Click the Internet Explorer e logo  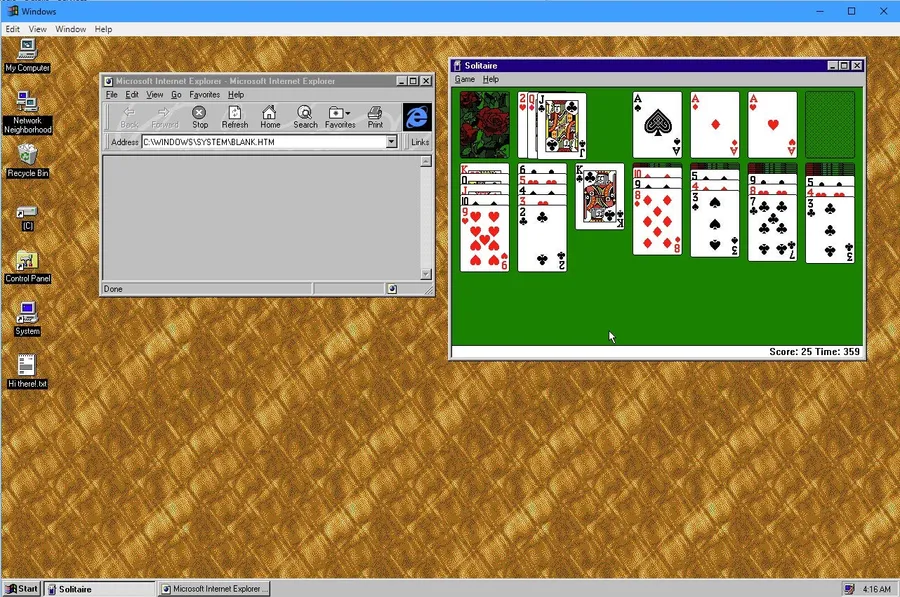[417, 117]
